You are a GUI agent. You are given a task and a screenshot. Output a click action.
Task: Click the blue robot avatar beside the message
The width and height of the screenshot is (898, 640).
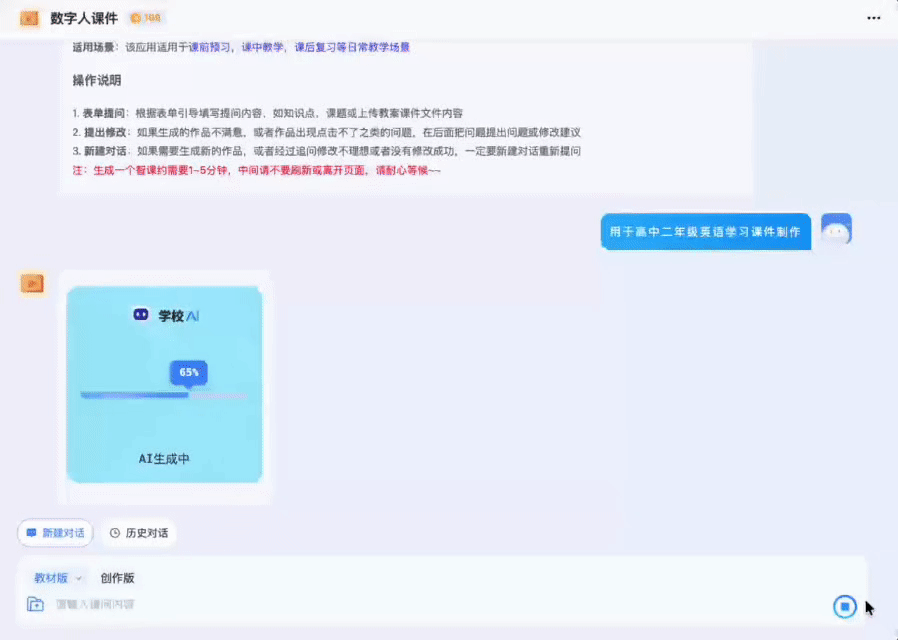point(836,230)
